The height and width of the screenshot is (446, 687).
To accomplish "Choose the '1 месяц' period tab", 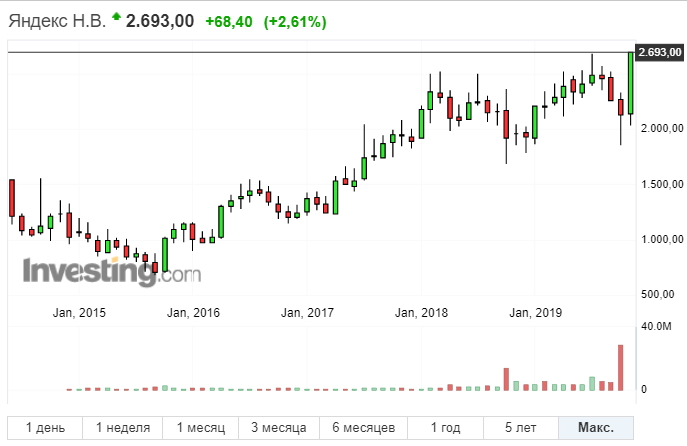I will click(201, 428).
